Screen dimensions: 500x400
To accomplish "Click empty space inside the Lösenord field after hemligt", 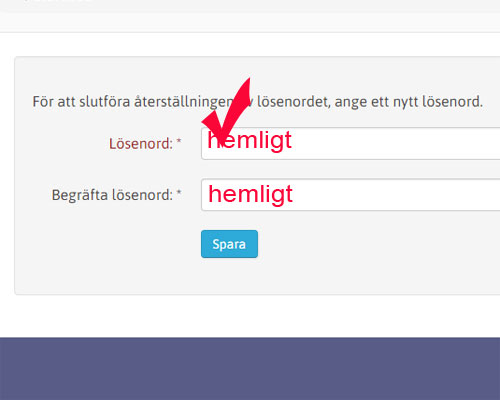I will [x=397, y=143].
